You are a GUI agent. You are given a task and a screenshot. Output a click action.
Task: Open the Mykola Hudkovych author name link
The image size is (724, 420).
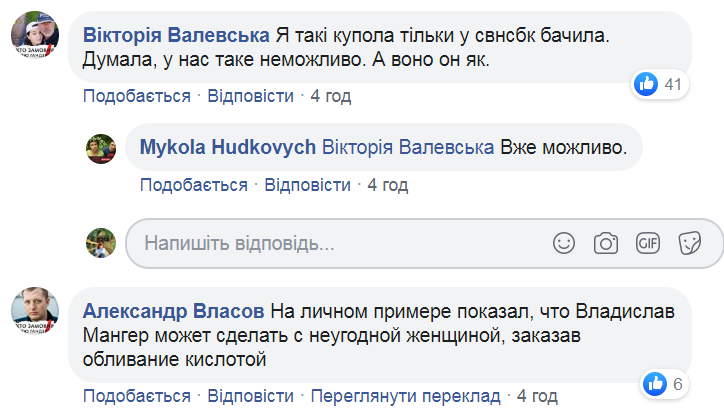(x=226, y=147)
